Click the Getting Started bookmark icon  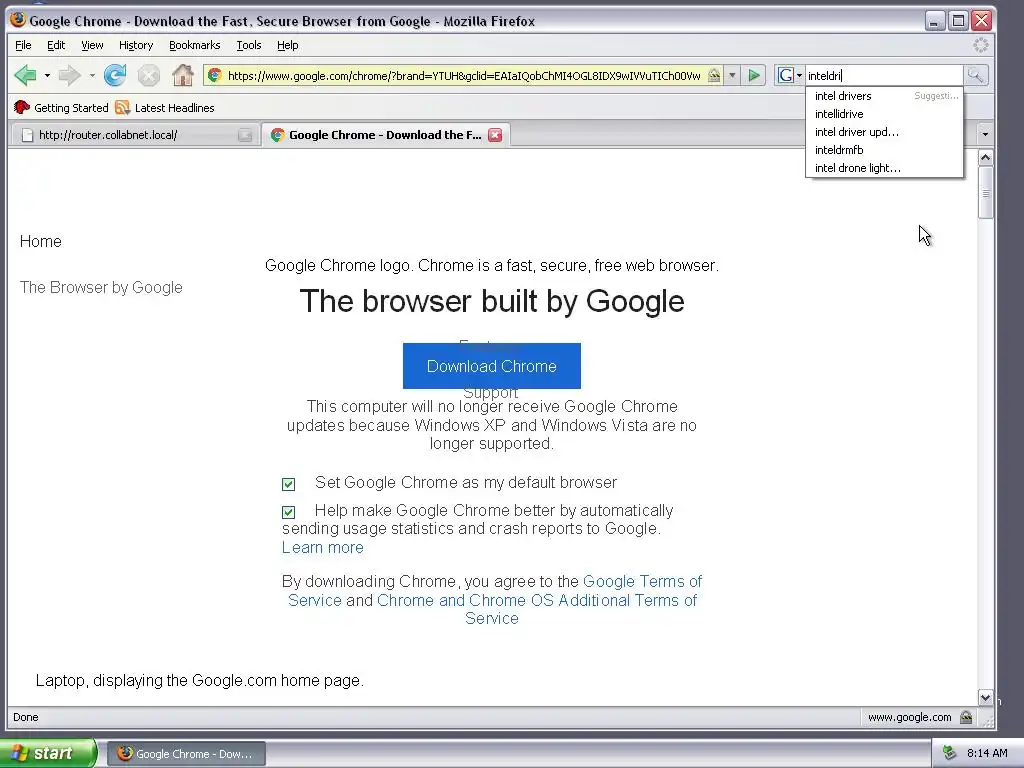(x=22, y=108)
